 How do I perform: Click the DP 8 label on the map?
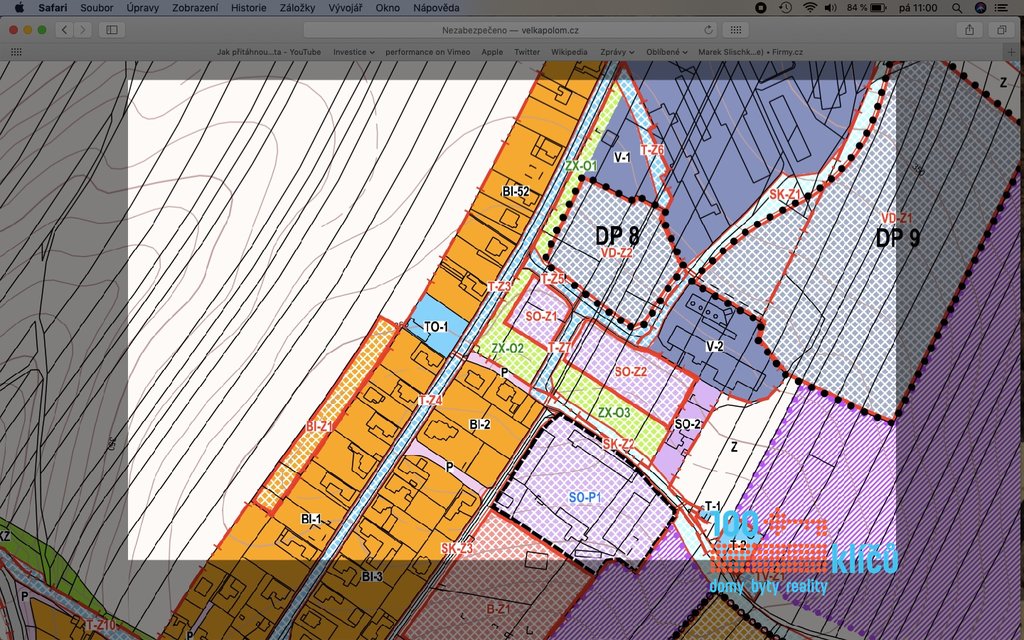click(617, 236)
